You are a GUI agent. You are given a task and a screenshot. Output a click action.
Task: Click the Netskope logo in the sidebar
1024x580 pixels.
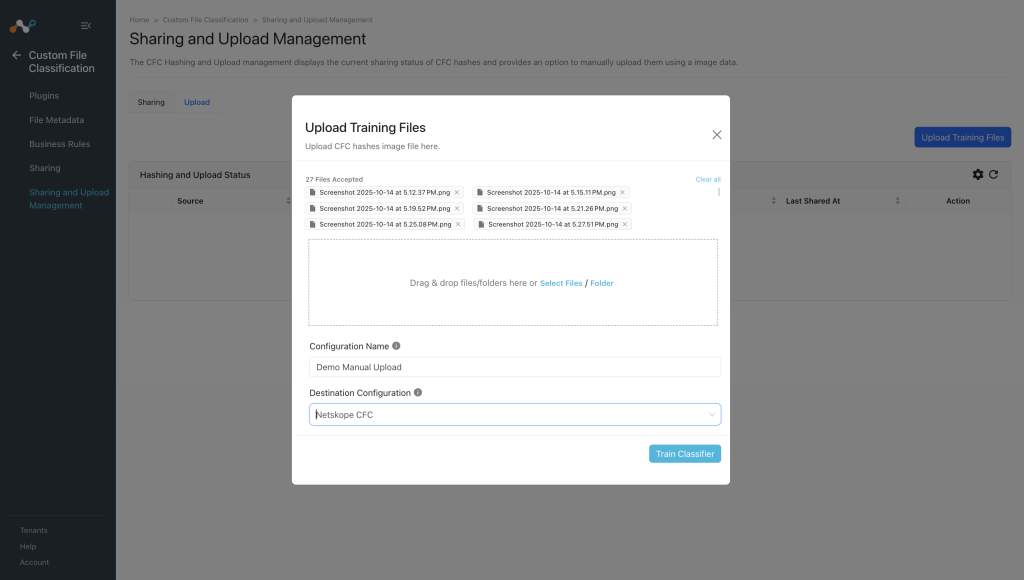(23, 26)
